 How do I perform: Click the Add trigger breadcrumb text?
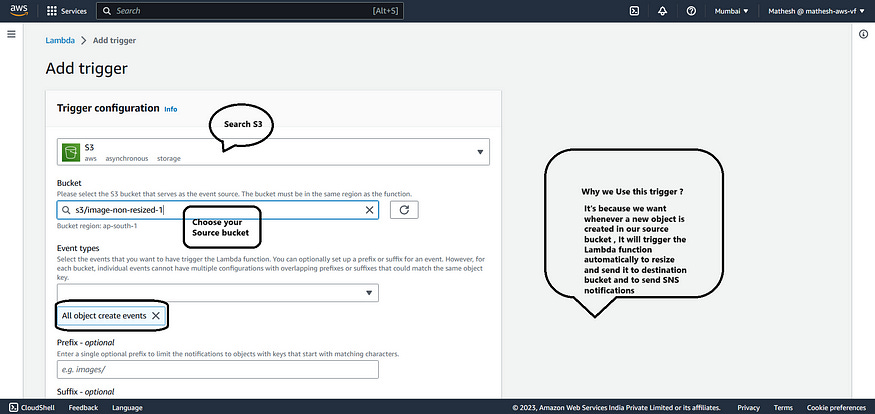click(114, 40)
